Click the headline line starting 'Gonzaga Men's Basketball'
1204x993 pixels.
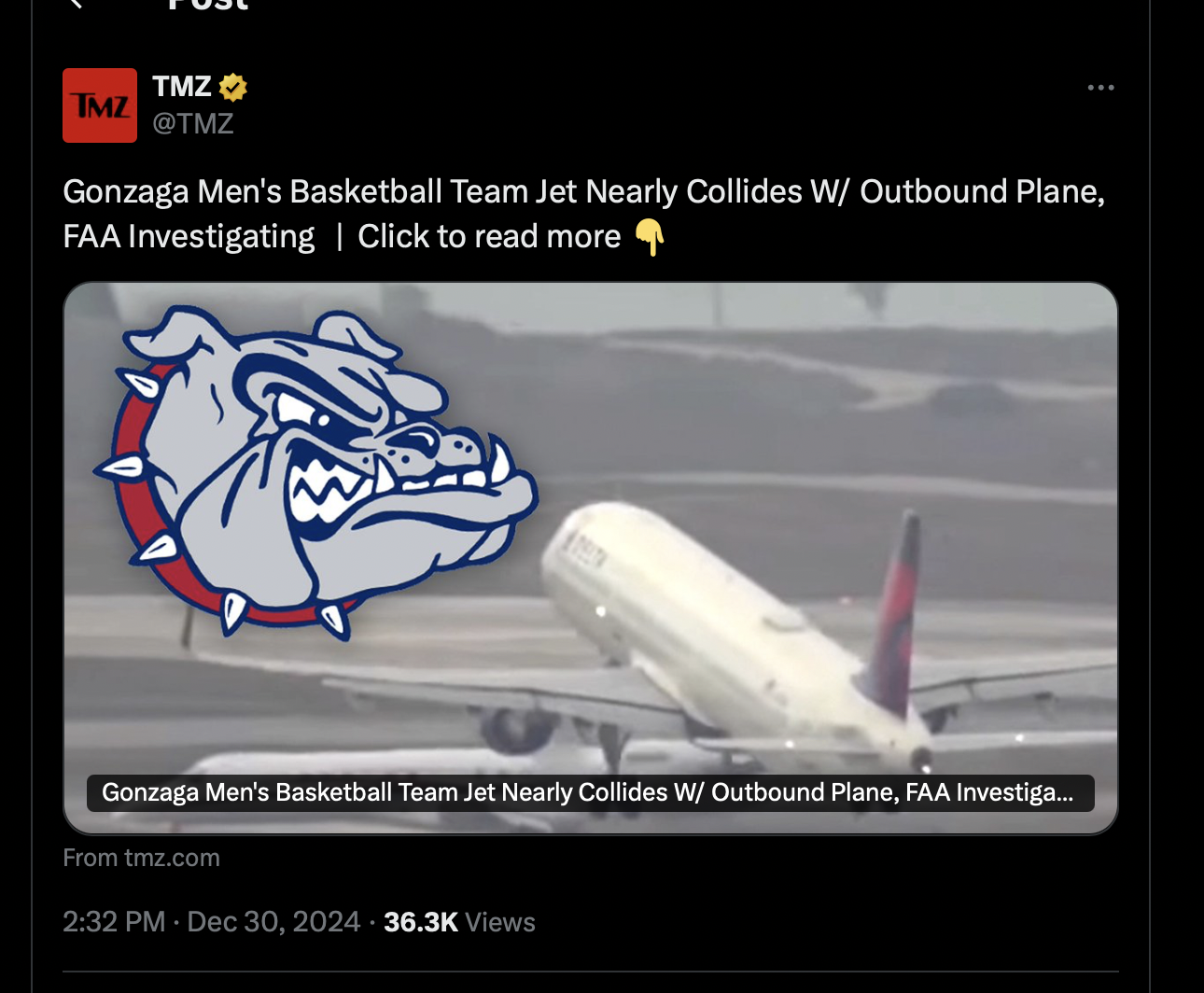pos(583,191)
